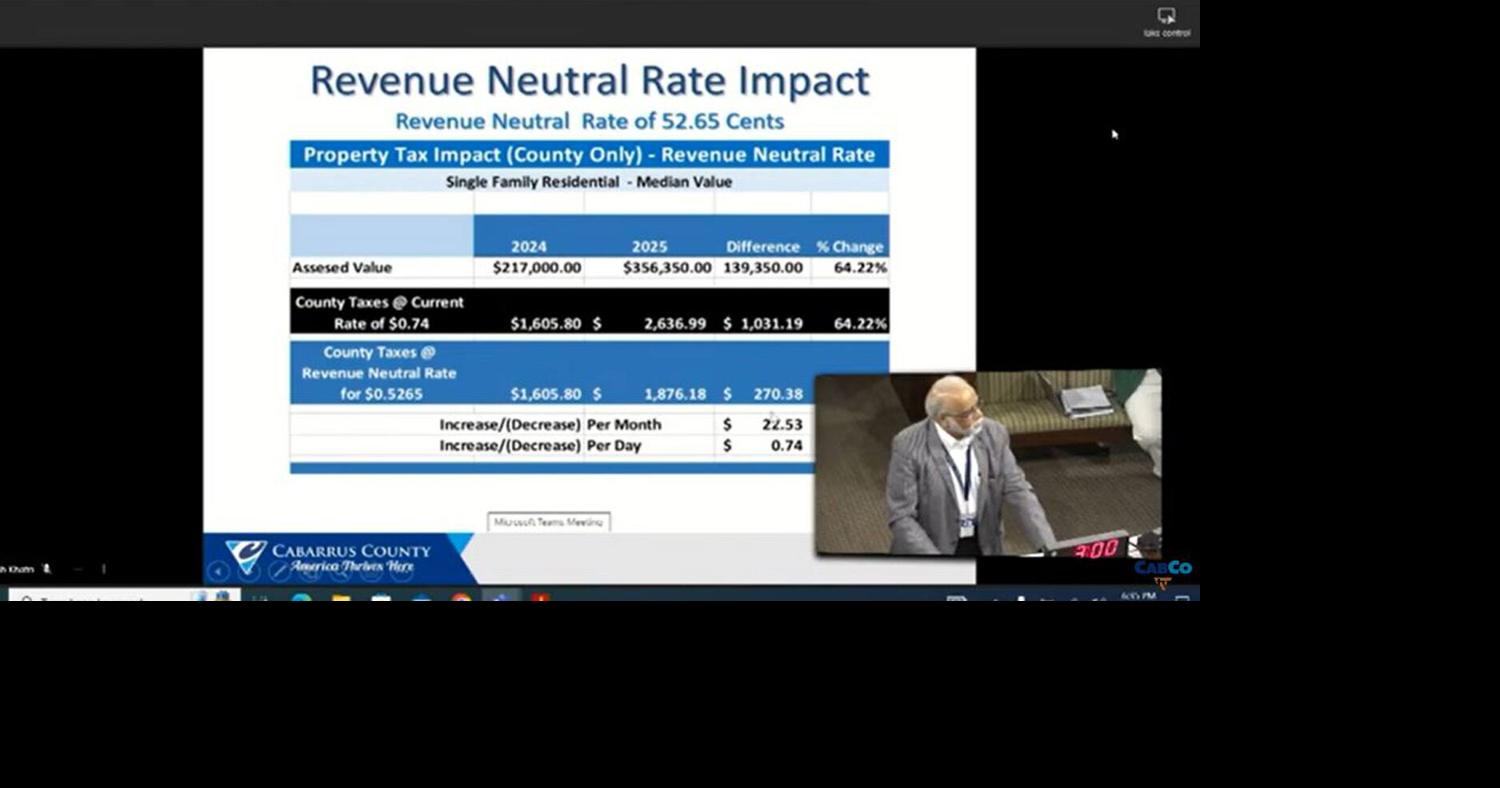Open File Explorer from the taskbar
Image resolution: width=1500 pixels, height=788 pixels.
[x=341, y=598]
